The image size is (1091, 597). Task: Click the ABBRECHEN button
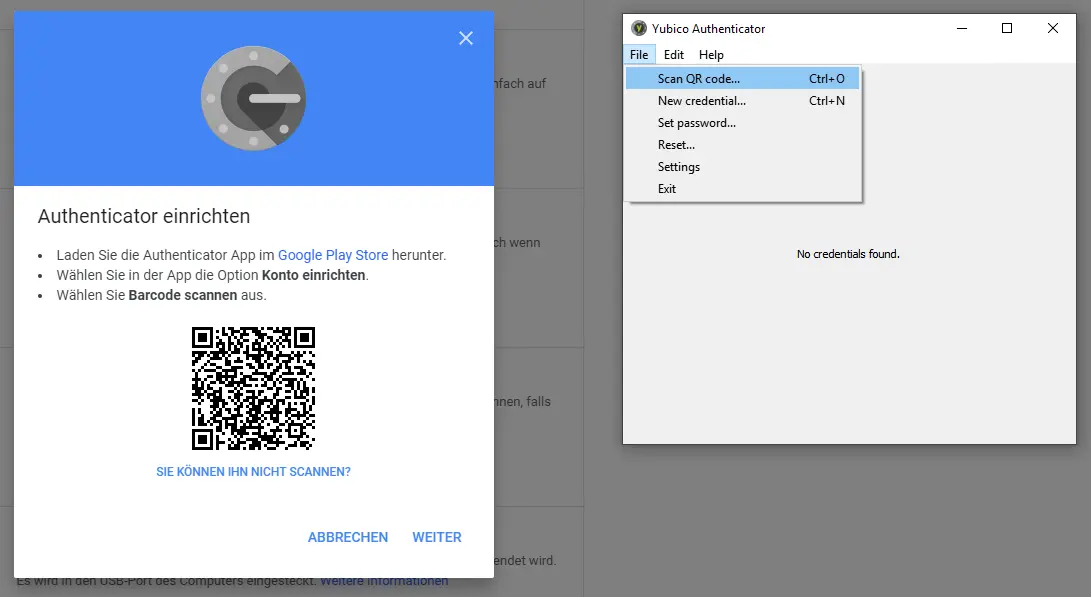[x=348, y=537]
